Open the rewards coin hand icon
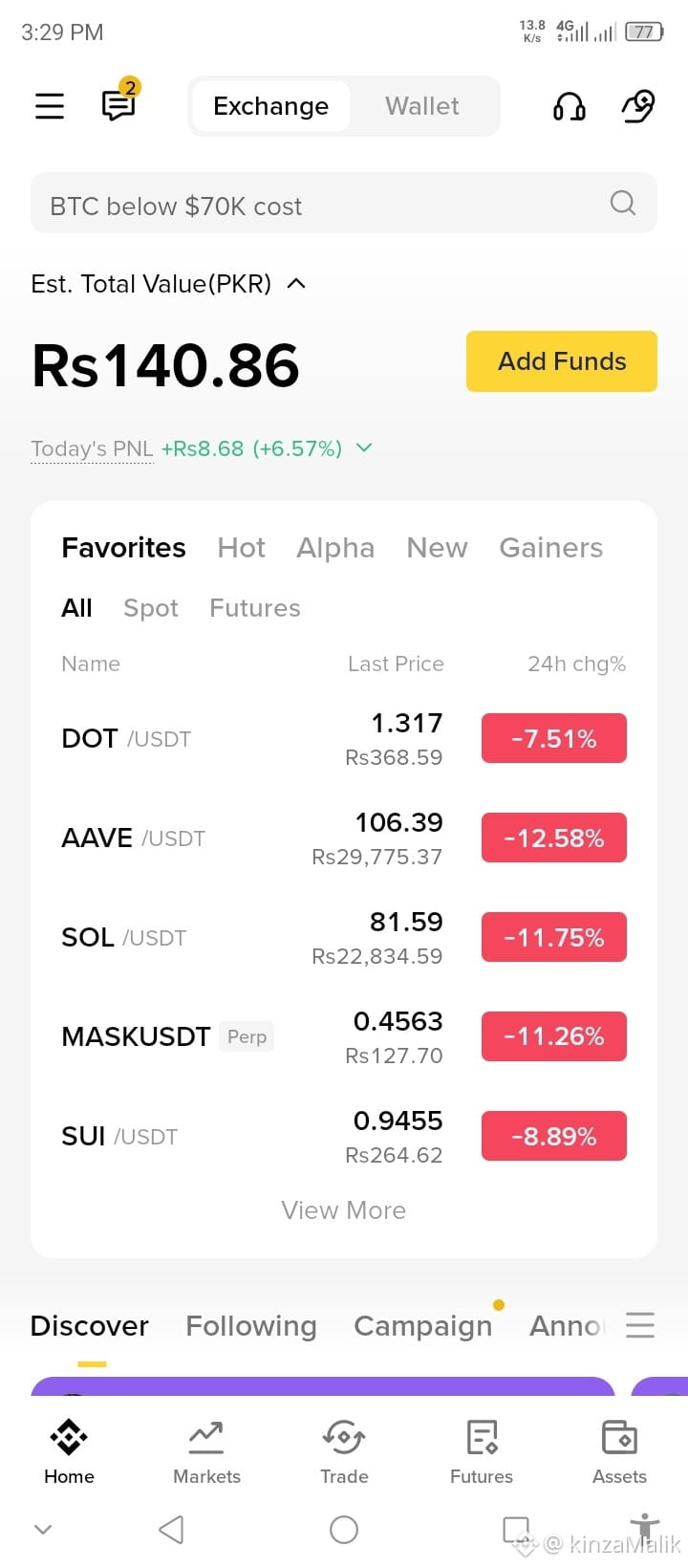 tap(638, 105)
